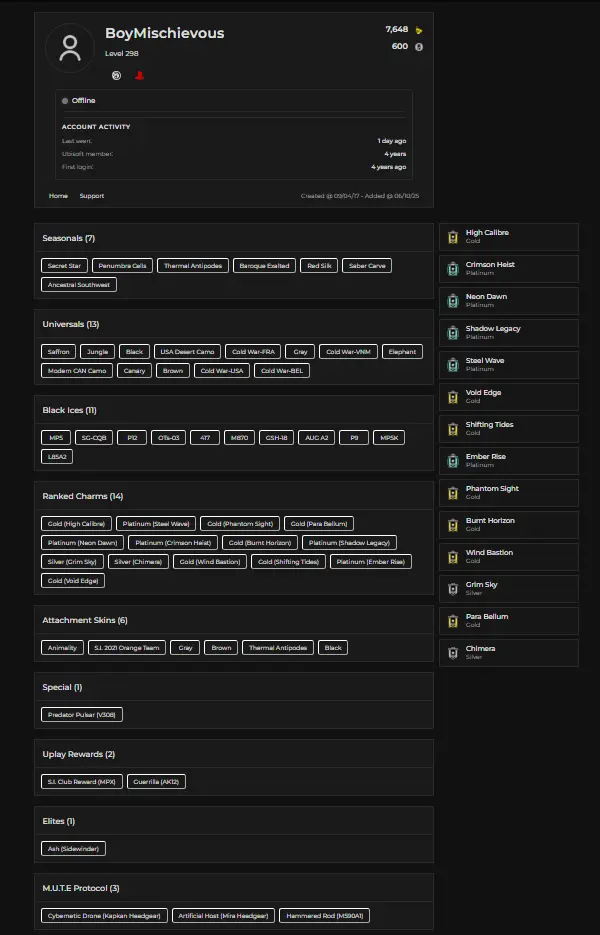600x935 pixels.
Task: Click Gold (High Calibre) ranked charm tag
Action: (76, 524)
